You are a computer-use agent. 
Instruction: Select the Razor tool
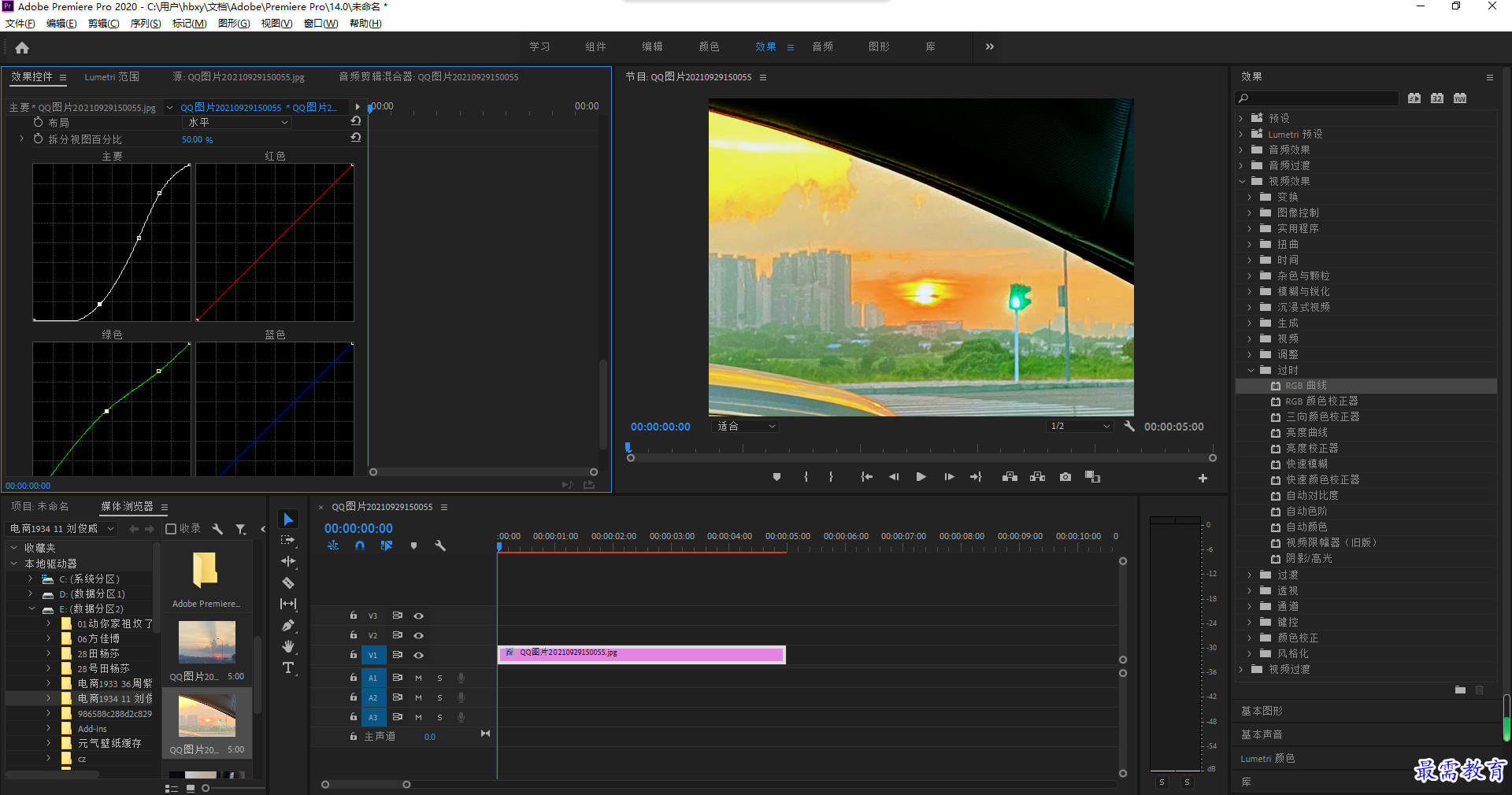[x=288, y=582]
